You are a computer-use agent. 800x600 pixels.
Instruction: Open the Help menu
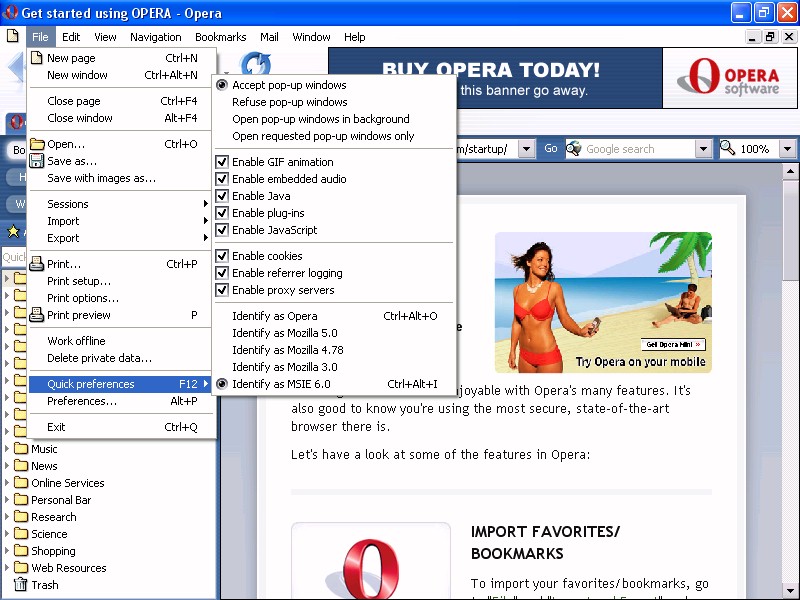(x=354, y=37)
